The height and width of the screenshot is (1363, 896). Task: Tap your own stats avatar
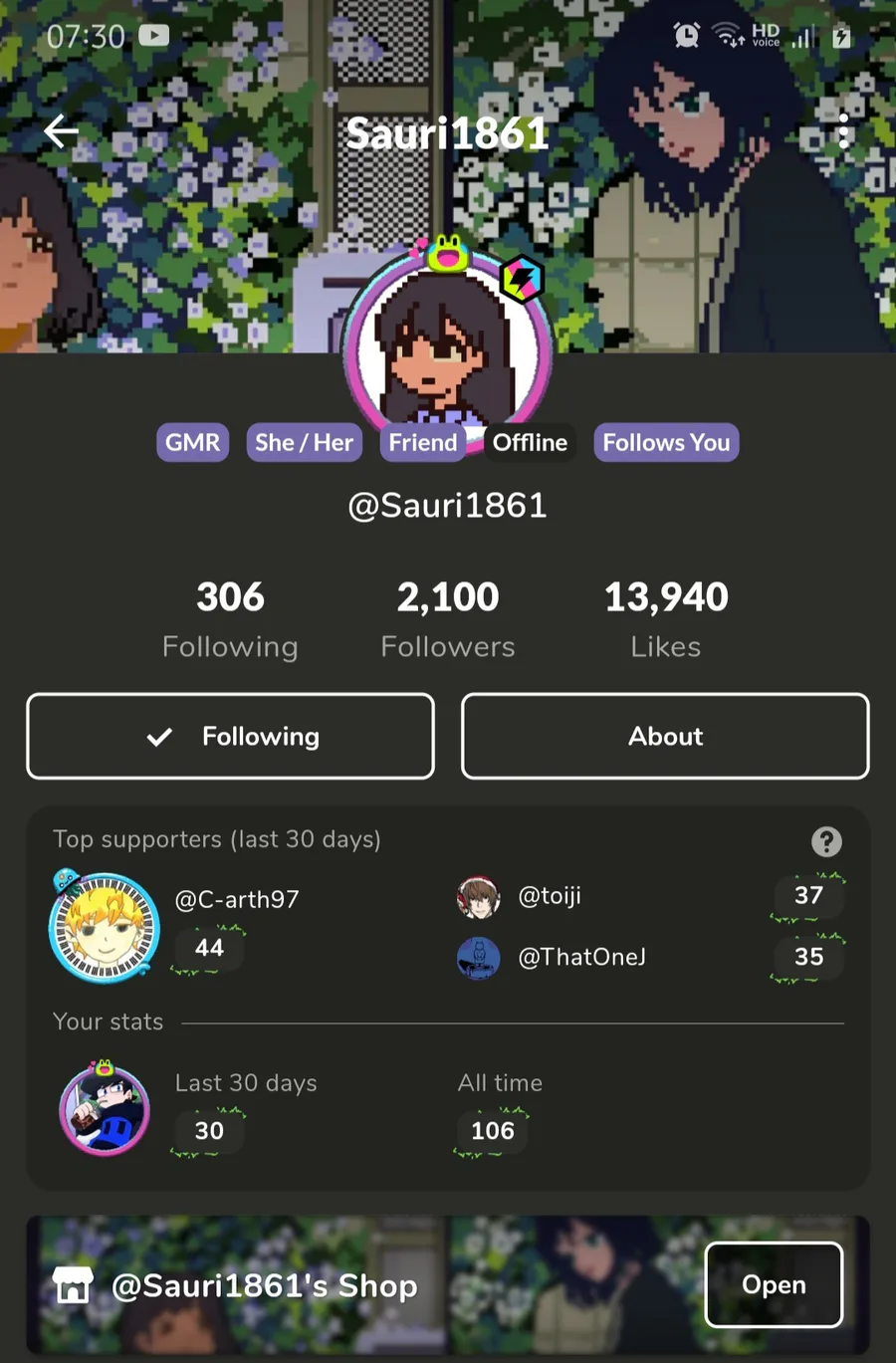105,1108
